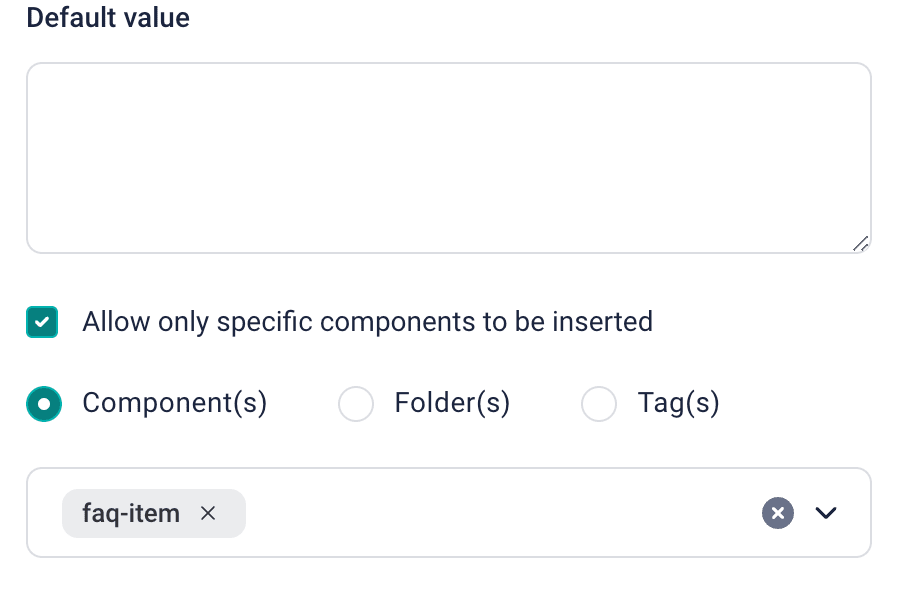Expand the component list chevron arrow
The height and width of the screenshot is (602, 914).
(825, 513)
